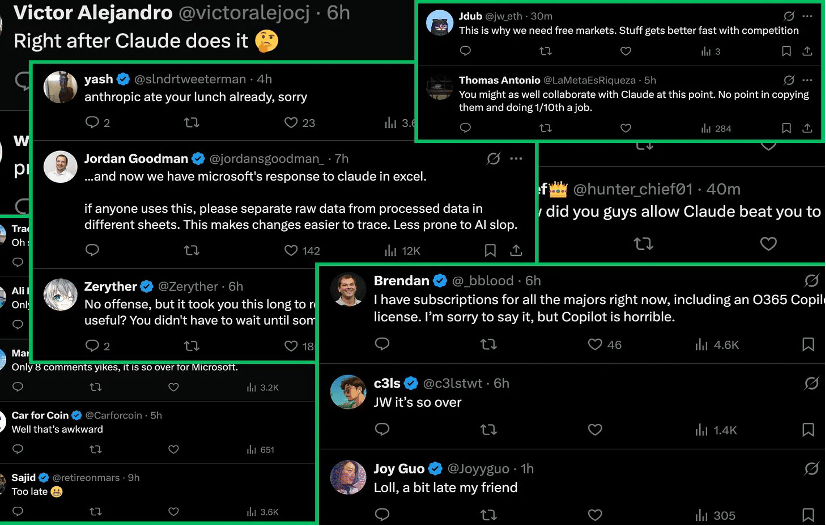Bookmark Joy Guo's tweet
This screenshot has height=526, width=826.
click(808, 516)
